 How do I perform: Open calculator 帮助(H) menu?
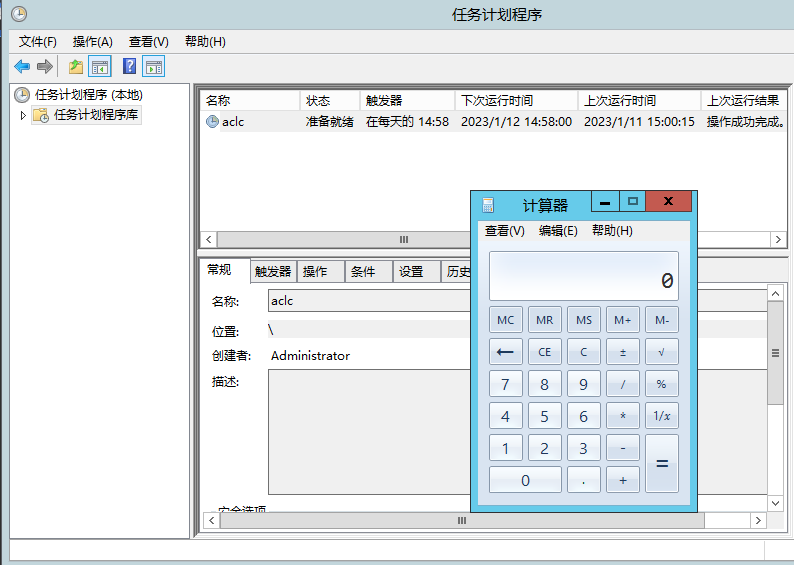click(x=612, y=231)
